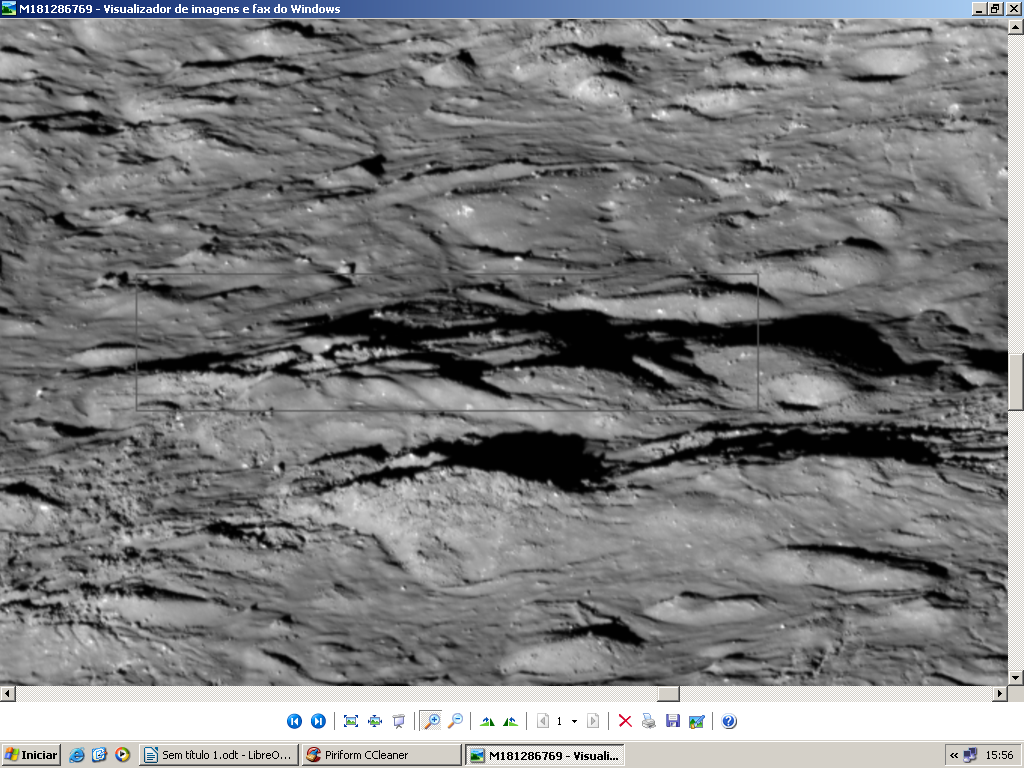Toggle the zoom in magnifier tool
Image resolution: width=1024 pixels, height=768 pixels.
(431, 721)
